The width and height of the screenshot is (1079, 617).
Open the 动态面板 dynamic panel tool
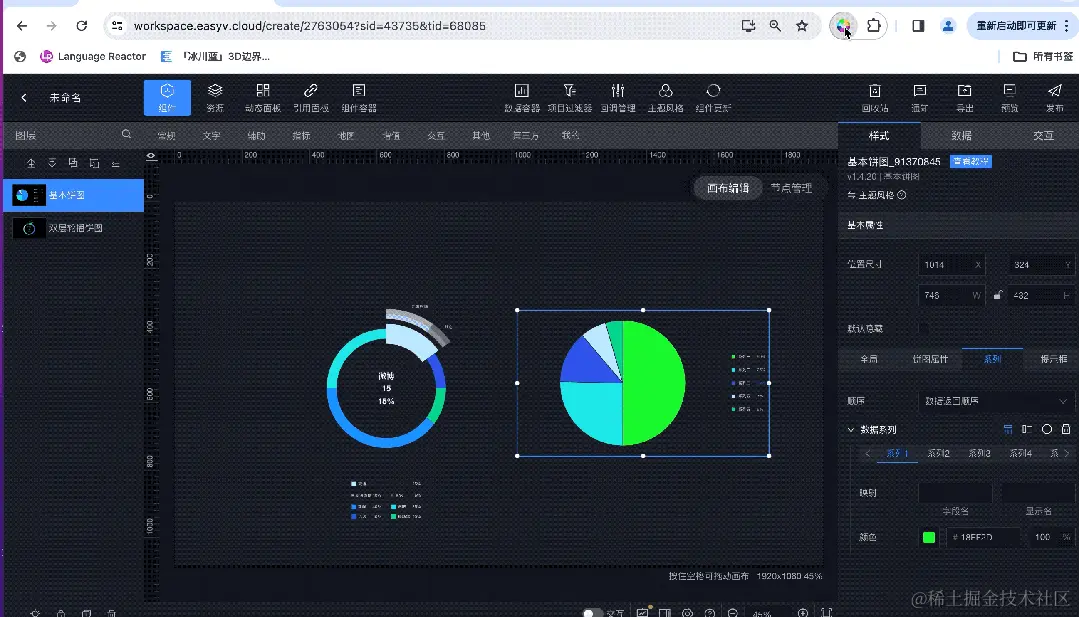coord(262,98)
